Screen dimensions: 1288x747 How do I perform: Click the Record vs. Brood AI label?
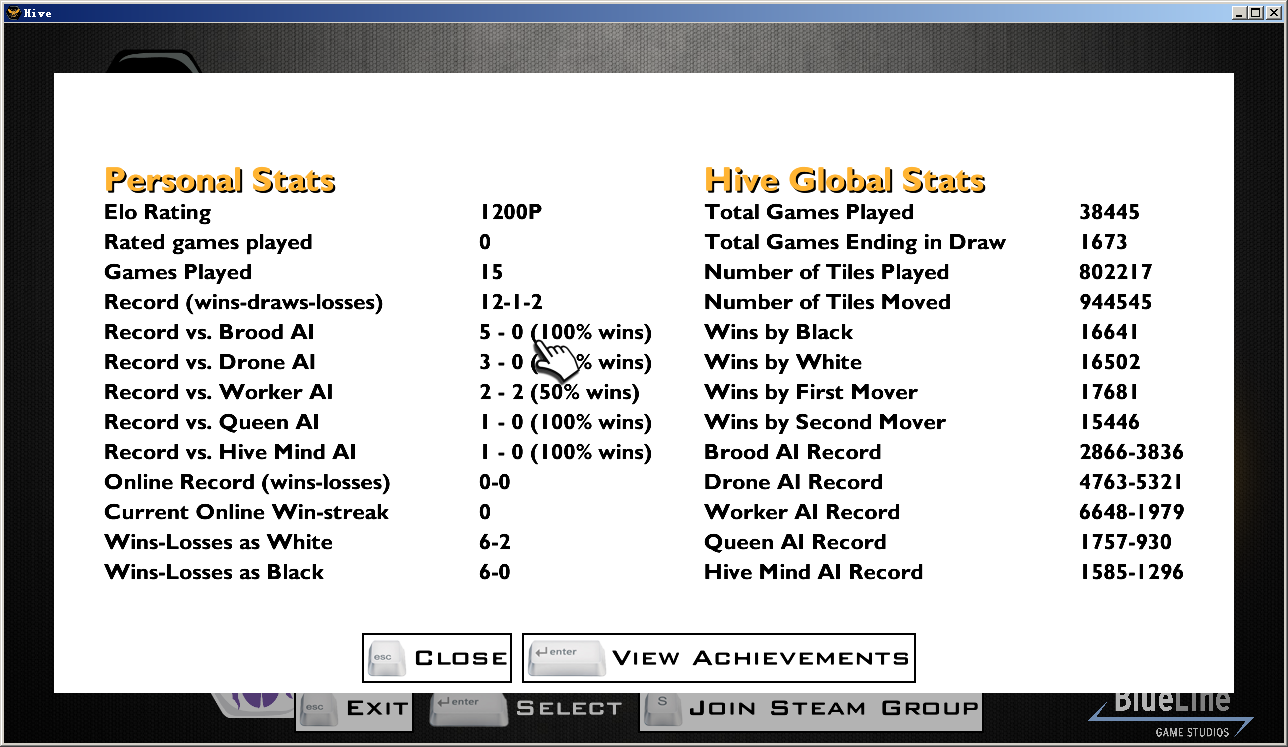(x=209, y=332)
